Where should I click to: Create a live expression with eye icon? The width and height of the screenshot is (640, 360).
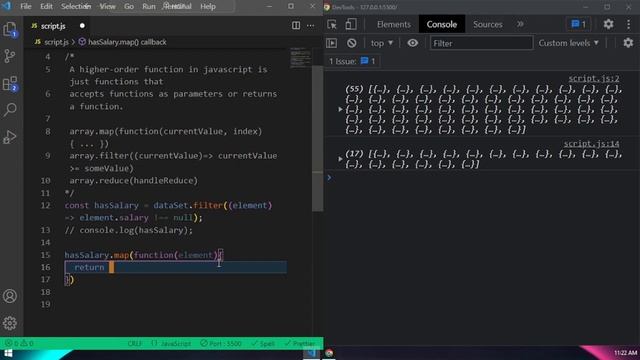[x=413, y=43]
